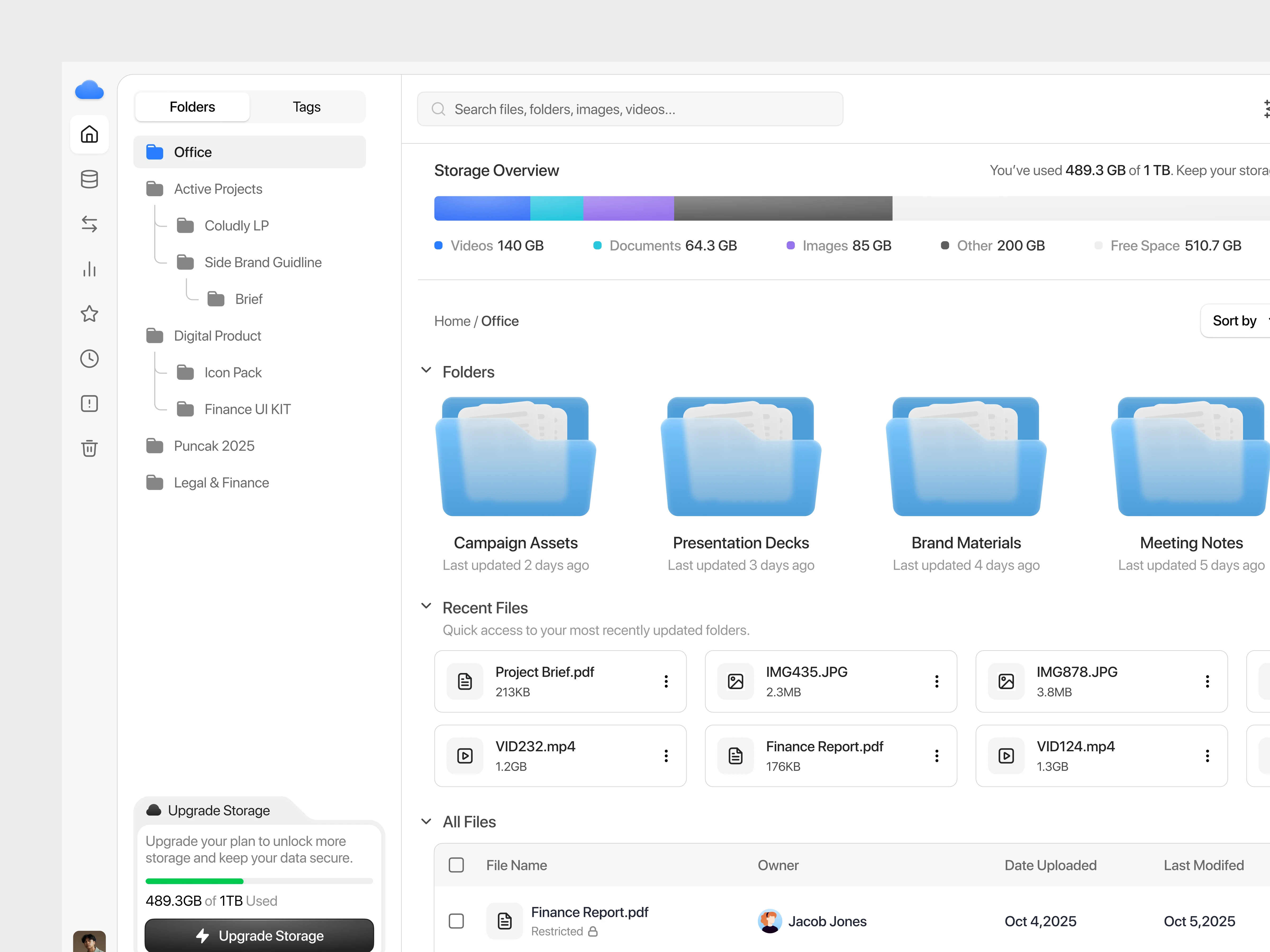The width and height of the screenshot is (1270, 952).
Task: Click the alert exclamation sidebar icon
Action: 89,403
